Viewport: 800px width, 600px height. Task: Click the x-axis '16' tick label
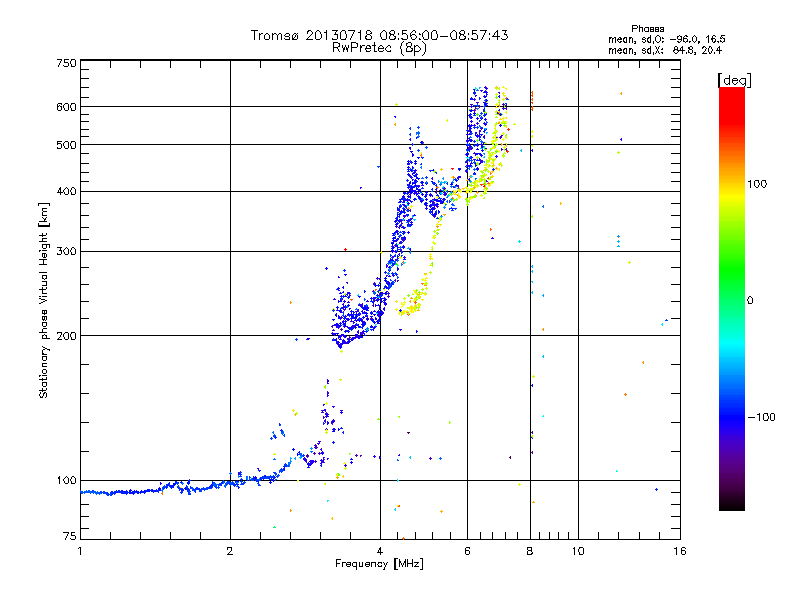680,551
